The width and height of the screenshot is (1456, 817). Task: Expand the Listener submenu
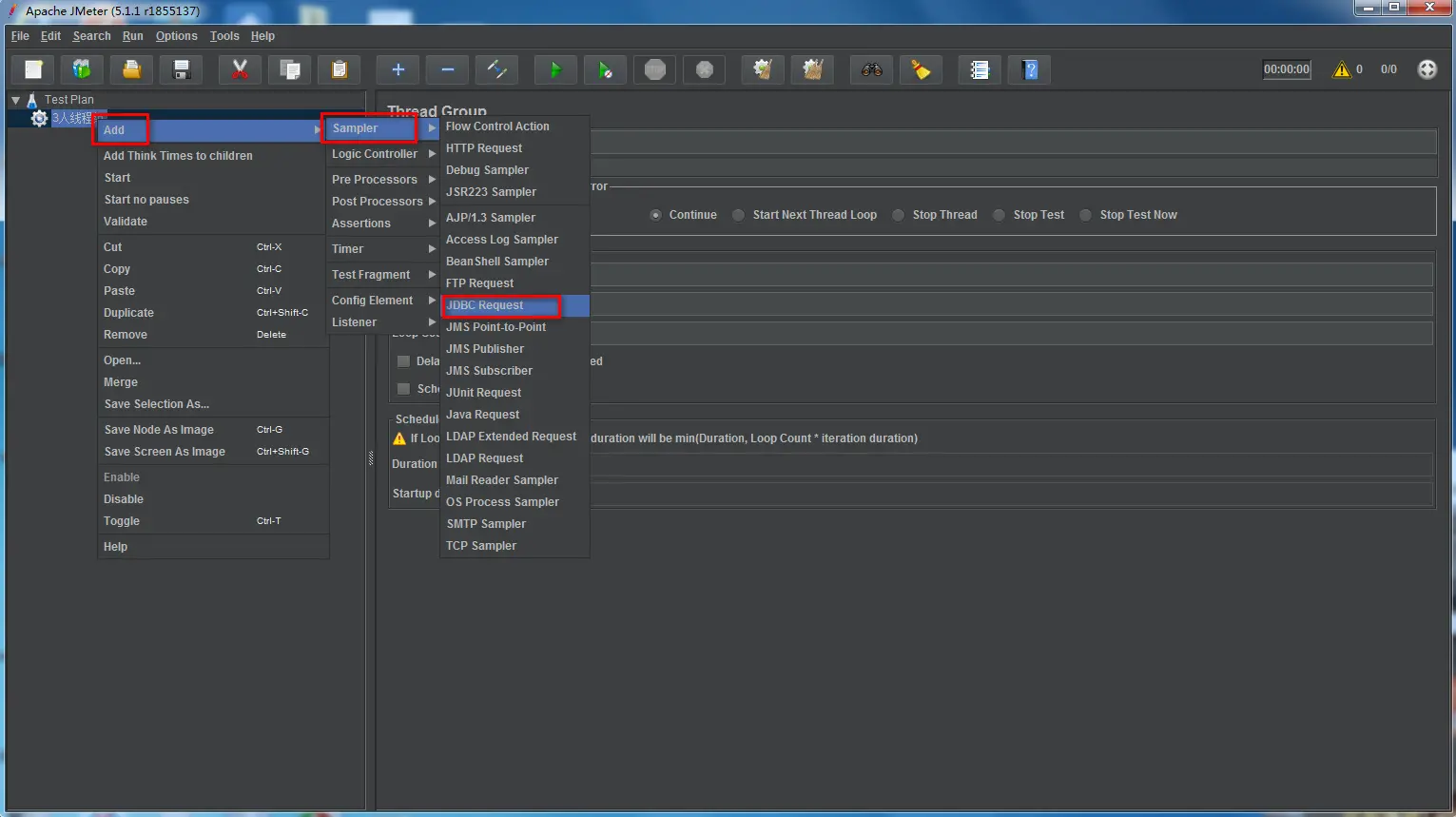[x=382, y=322]
